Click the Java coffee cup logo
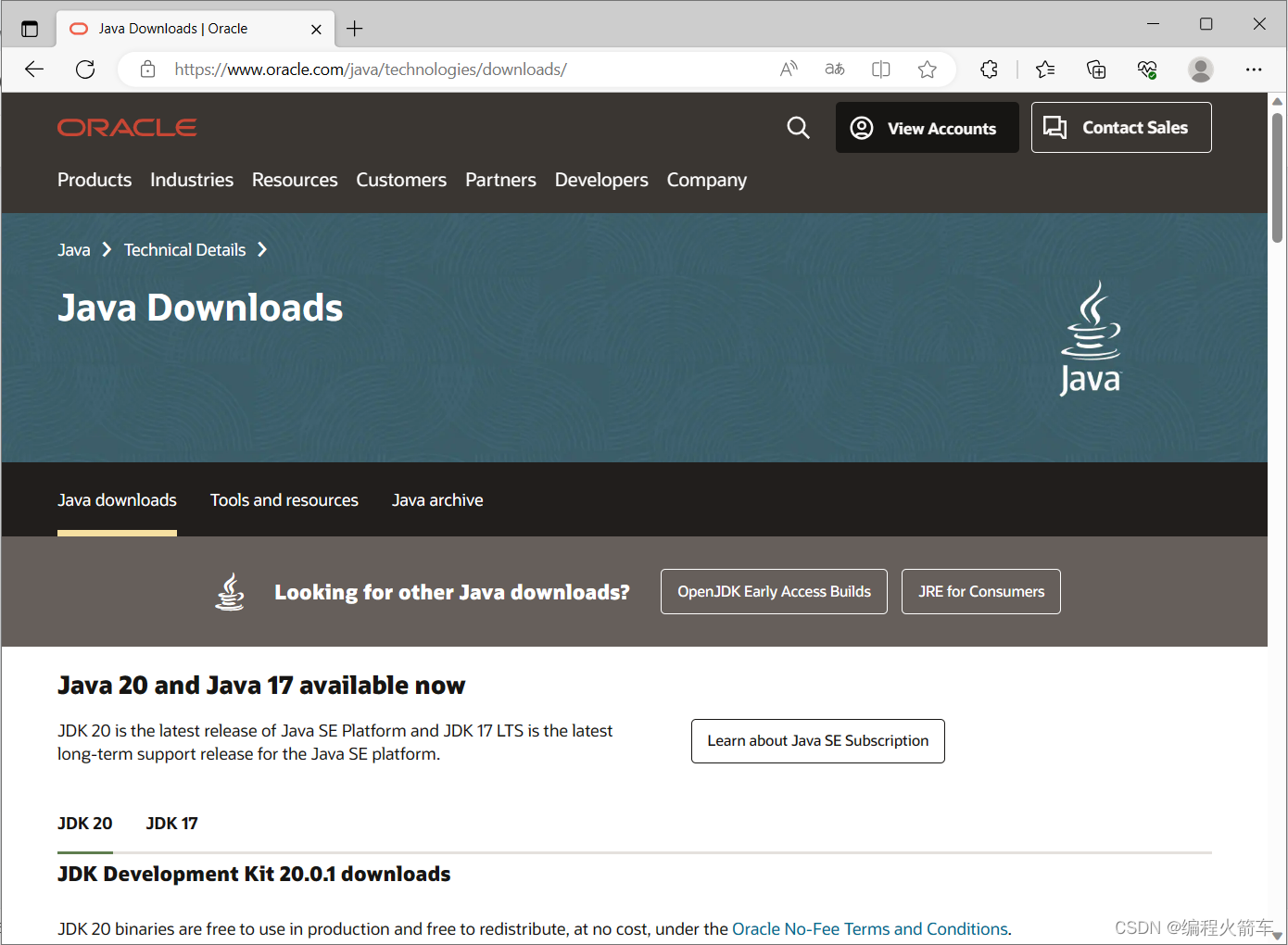 pos(1091,339)
